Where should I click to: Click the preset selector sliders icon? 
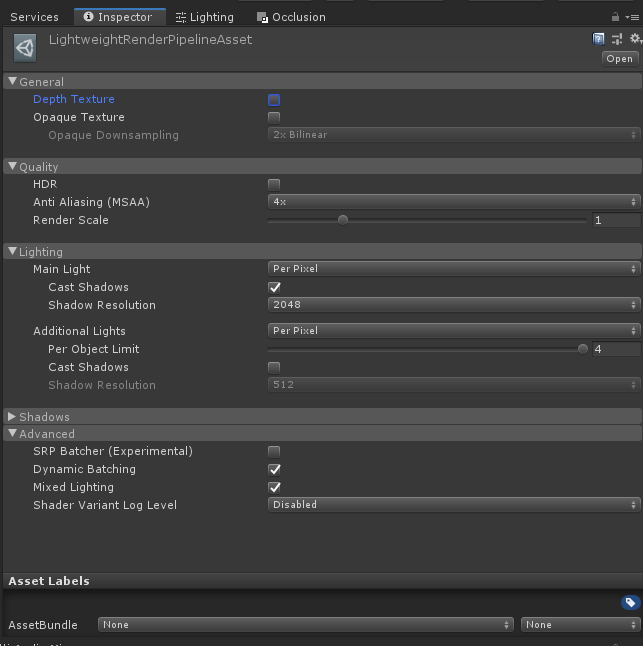[617, 39]
